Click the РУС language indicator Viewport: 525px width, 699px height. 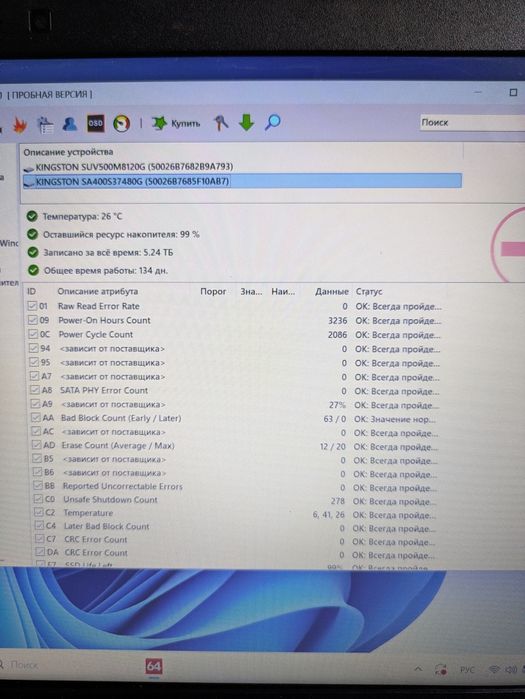(467, 670)
